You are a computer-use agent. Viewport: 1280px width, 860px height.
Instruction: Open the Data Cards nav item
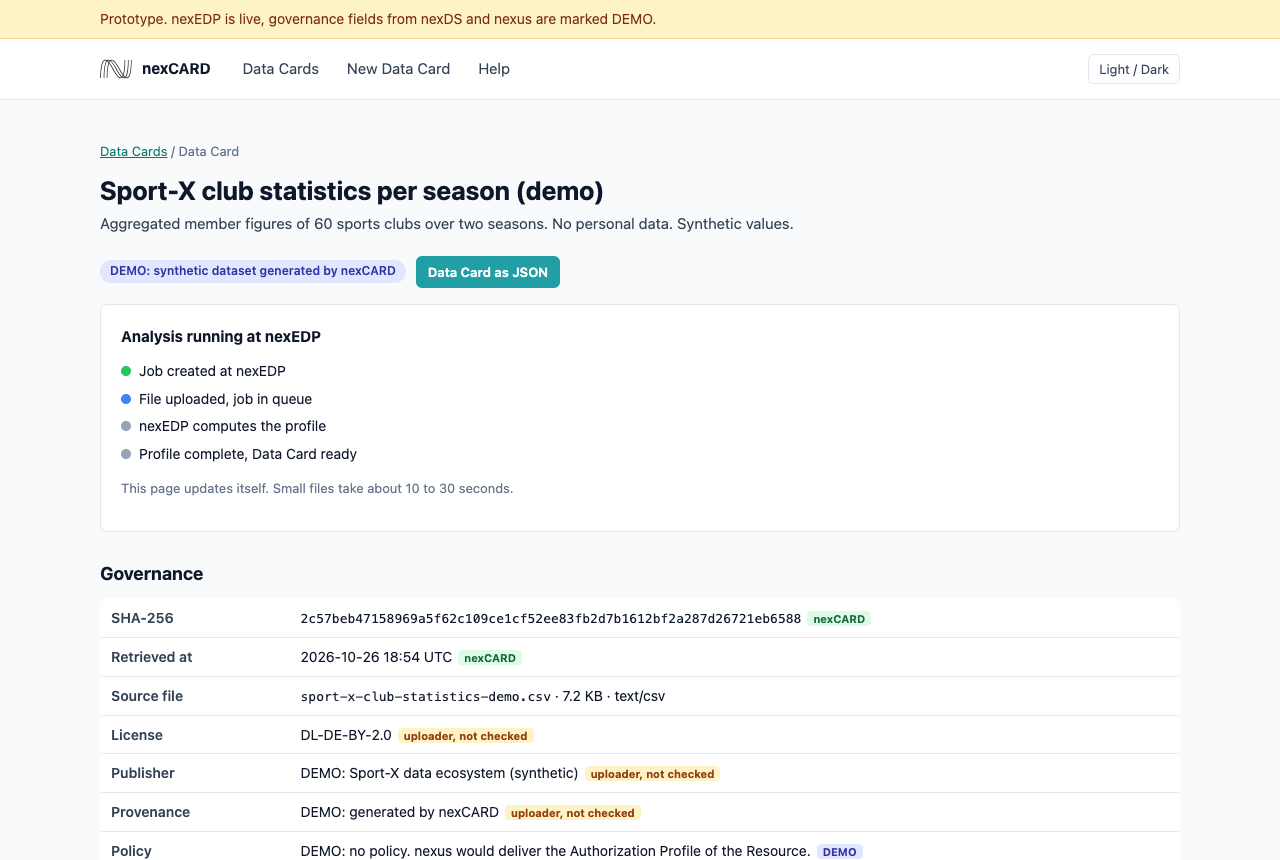[281, 69]
